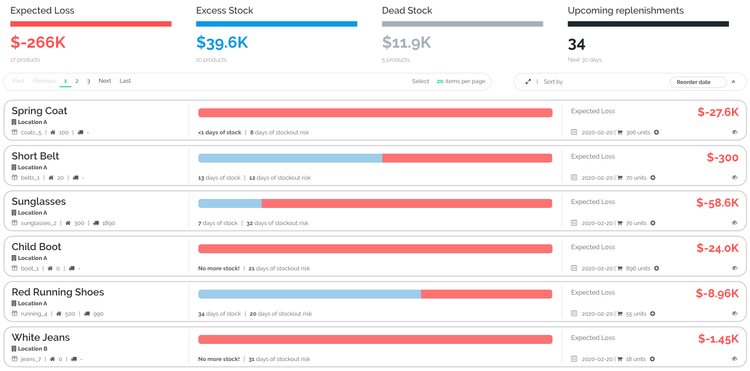This screenshot has width=750, height=371.
Task: Hide Spring Coat using its eye icon
Action: pyautogui.click(x=735, y=132)
